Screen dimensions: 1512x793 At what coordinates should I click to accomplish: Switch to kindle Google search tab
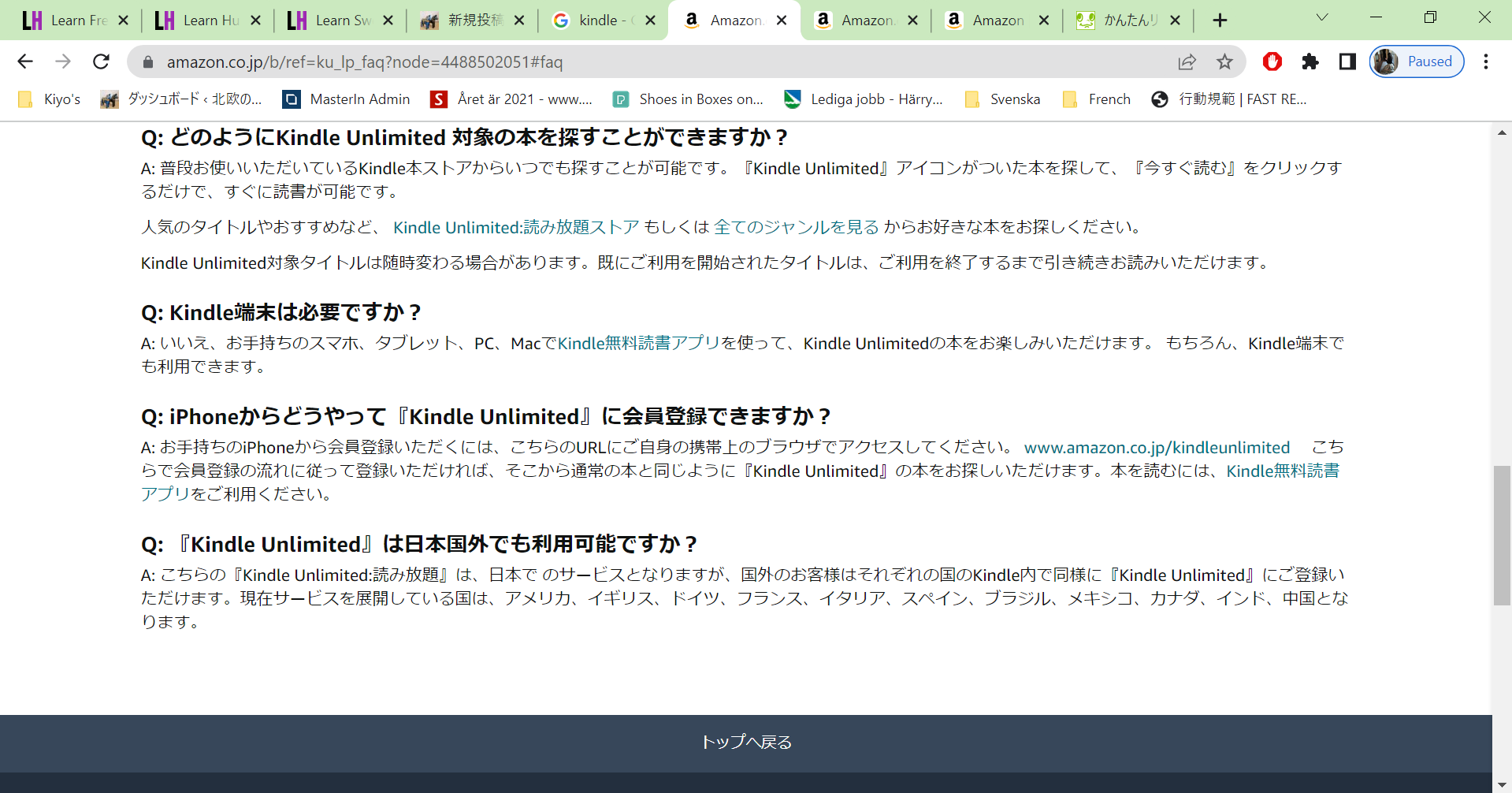tap(595, 20)
